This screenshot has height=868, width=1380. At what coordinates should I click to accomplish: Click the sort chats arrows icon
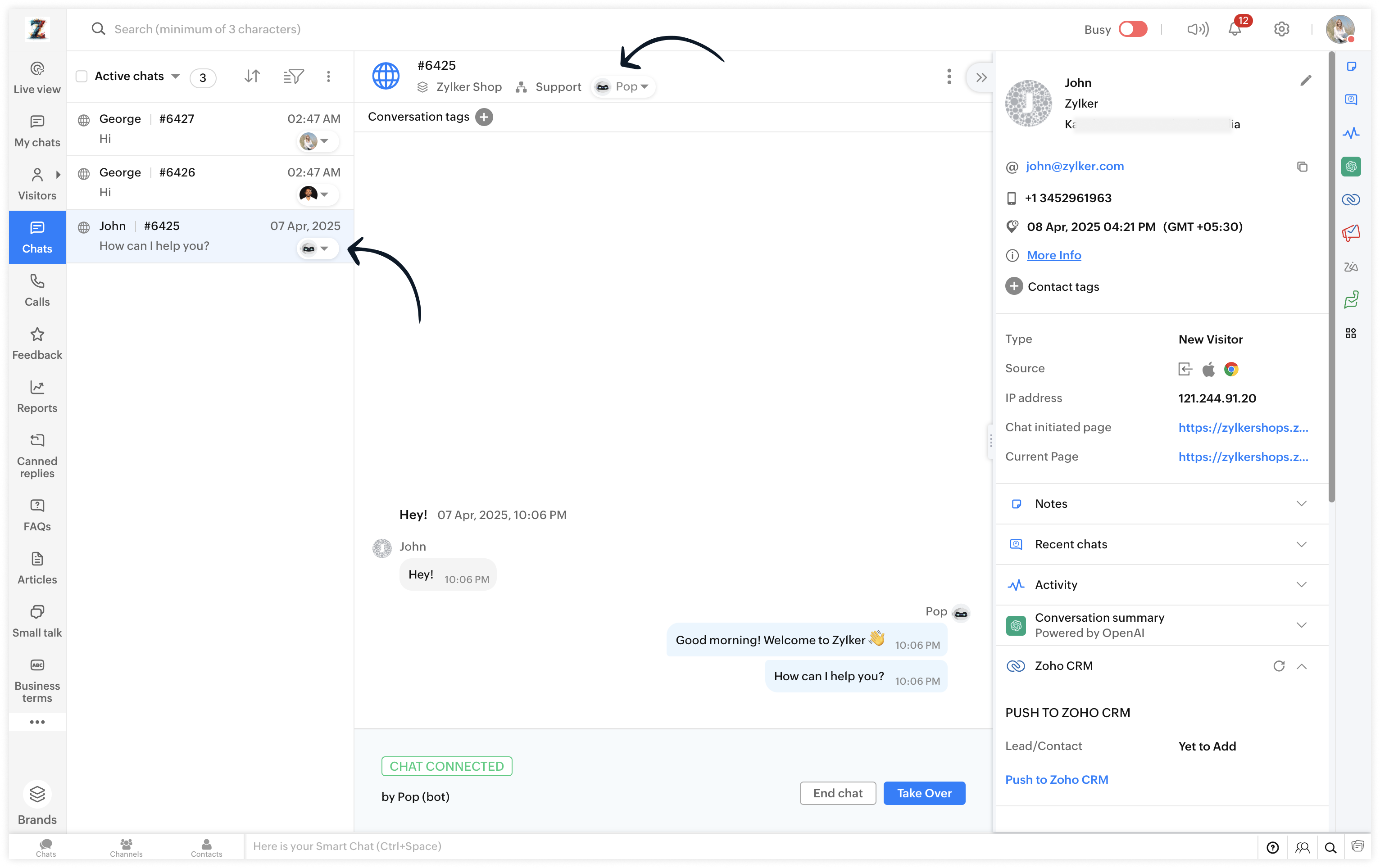coord(252,76)
